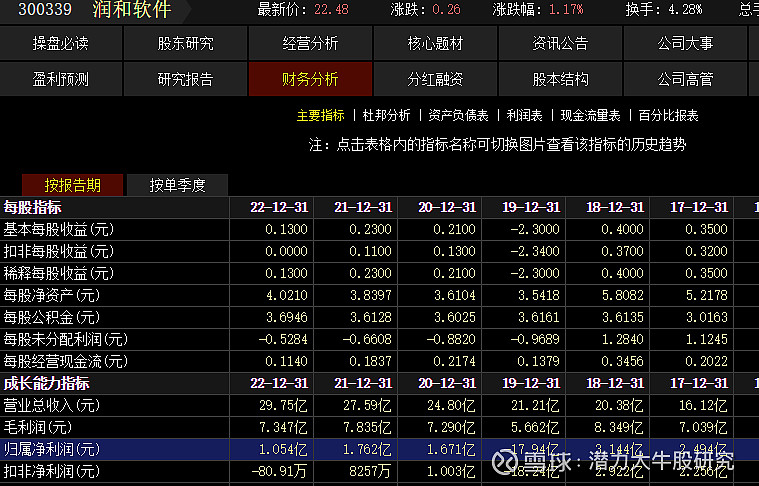Screen dimensions: 759x486
Task: Click the 换手 value 4.28%
Action: [684, 9]
